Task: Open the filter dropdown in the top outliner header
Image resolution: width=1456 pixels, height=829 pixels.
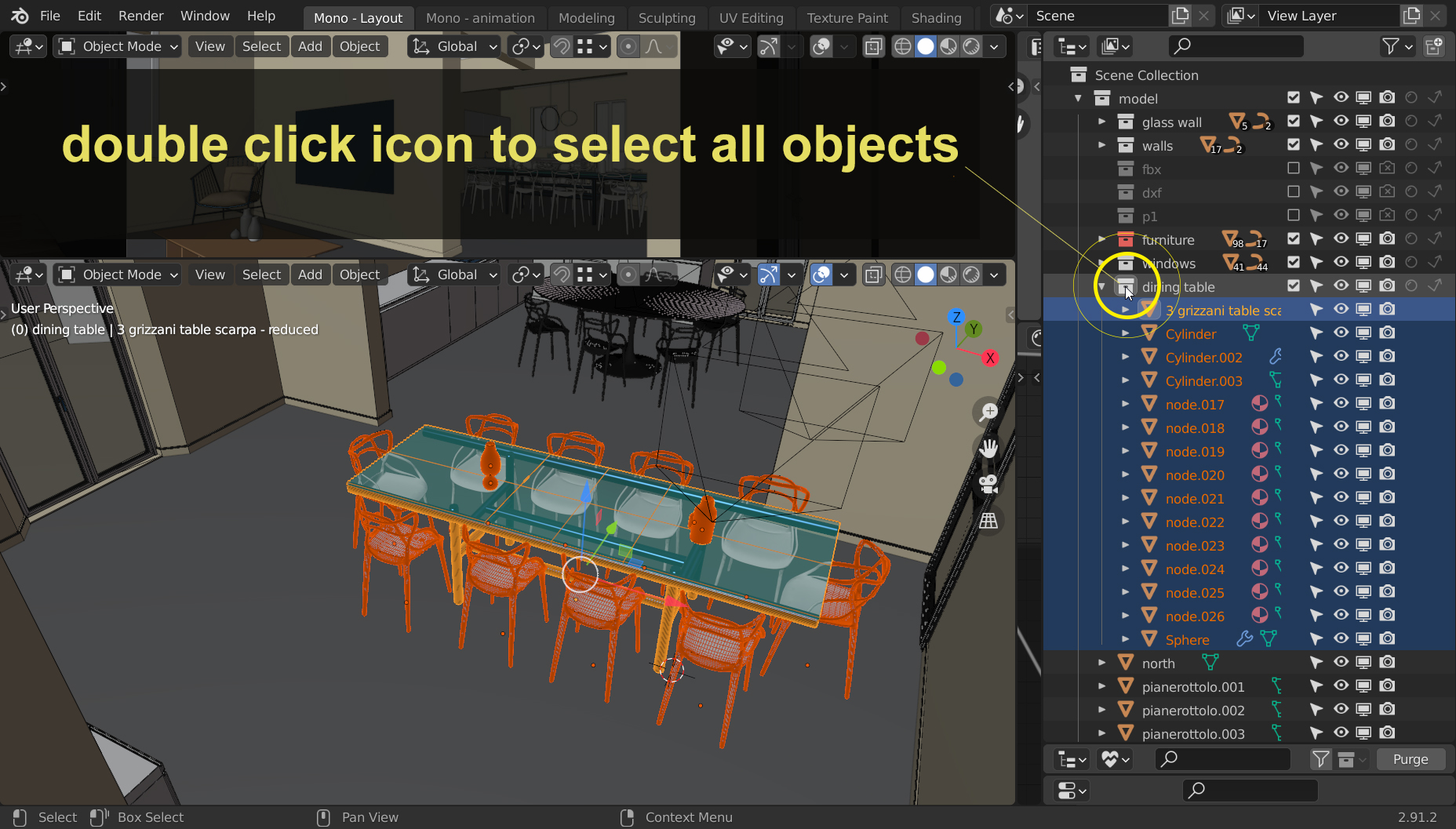Action: pyautogui.click(x=1397, y=47)
